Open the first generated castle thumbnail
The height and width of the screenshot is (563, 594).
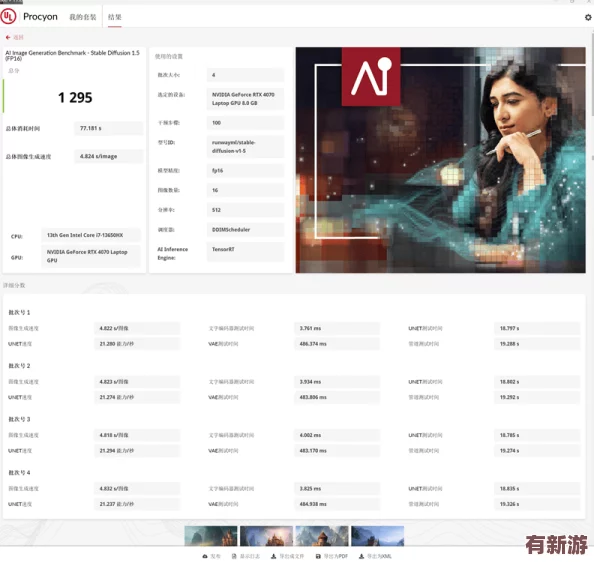tap(211, 536)
